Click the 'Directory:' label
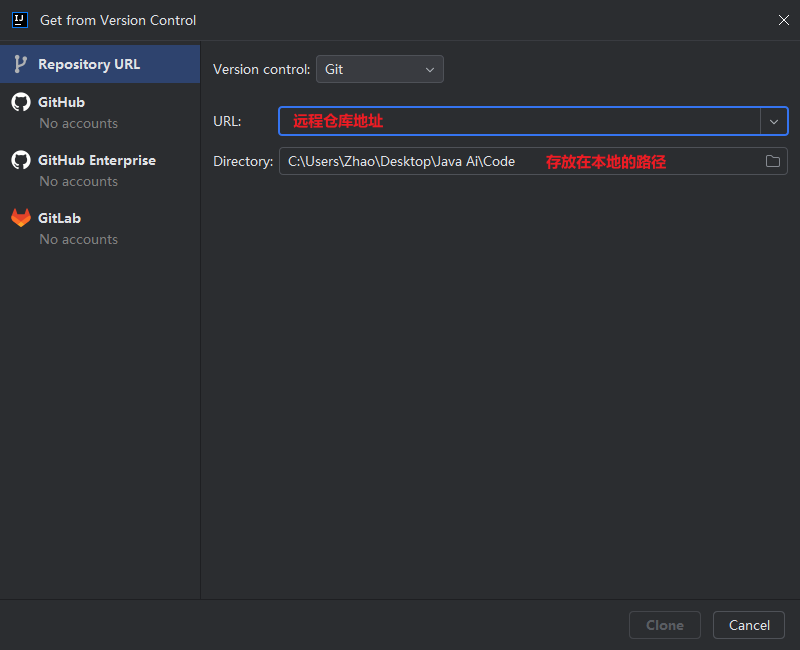 point(243,161)
